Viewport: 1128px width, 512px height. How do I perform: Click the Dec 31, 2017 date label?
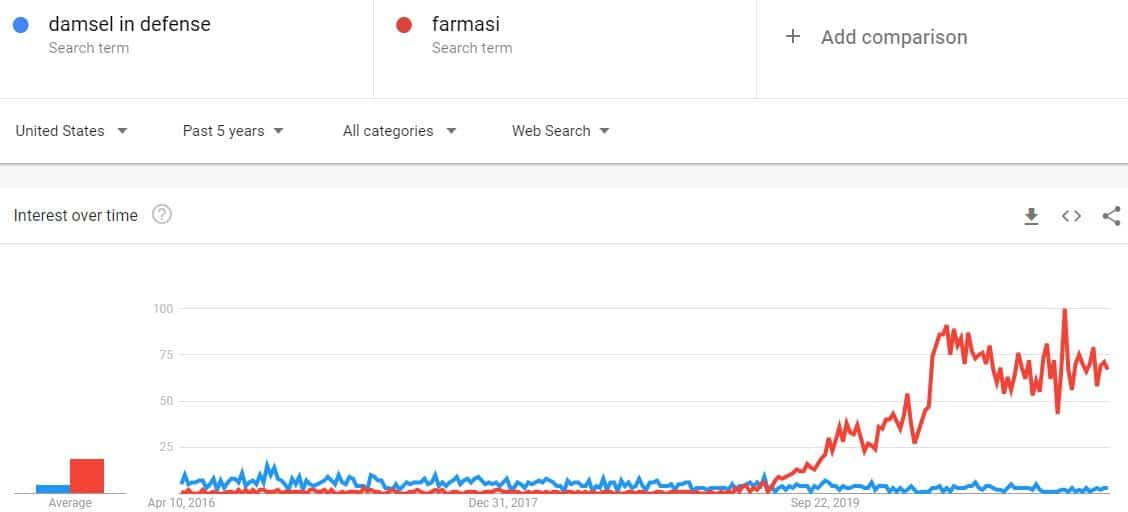pos(503,503)
